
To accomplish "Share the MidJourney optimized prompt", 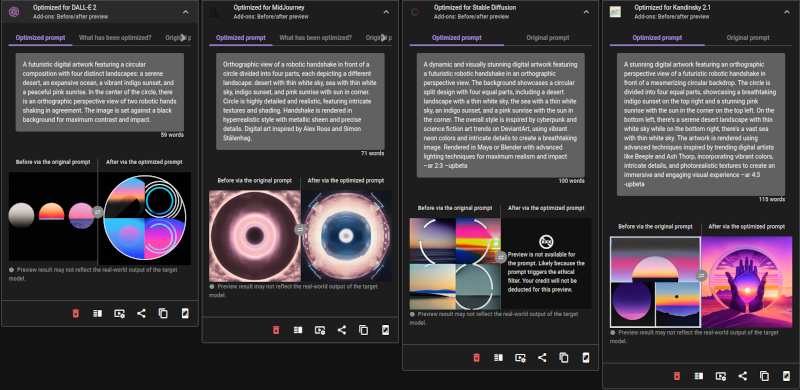I will [342, 330].
